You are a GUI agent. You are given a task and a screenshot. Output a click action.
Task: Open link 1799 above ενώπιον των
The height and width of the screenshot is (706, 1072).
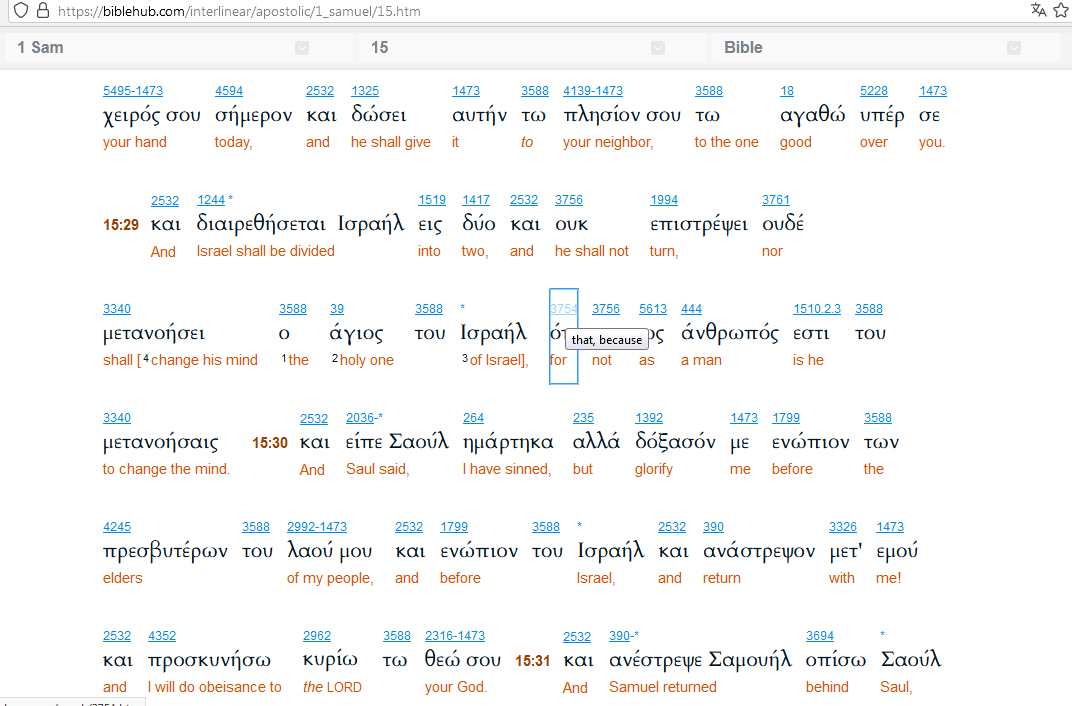click(x=786, y=418)
